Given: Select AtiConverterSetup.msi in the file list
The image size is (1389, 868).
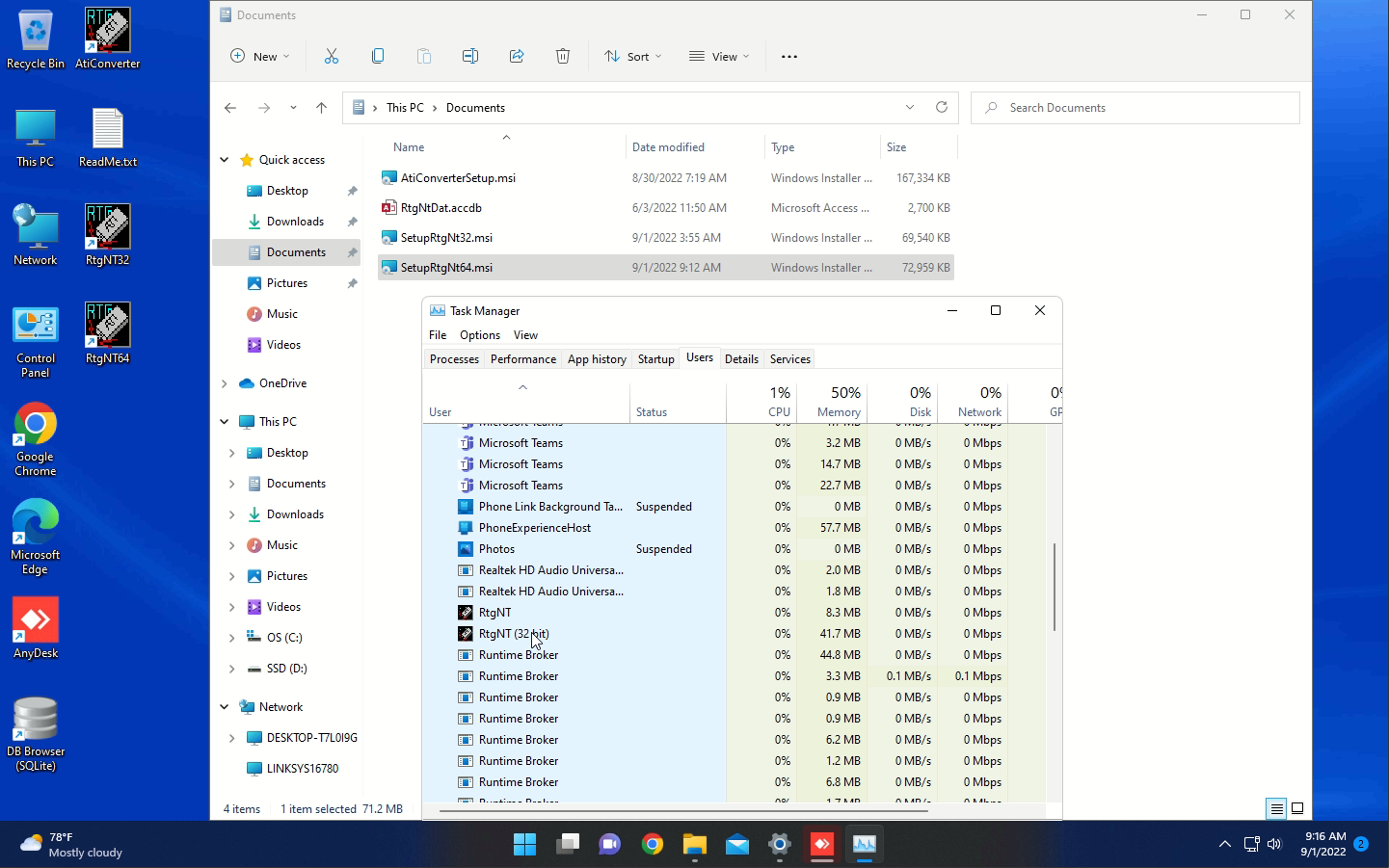Looking at the screenshot, I should 666,178.
